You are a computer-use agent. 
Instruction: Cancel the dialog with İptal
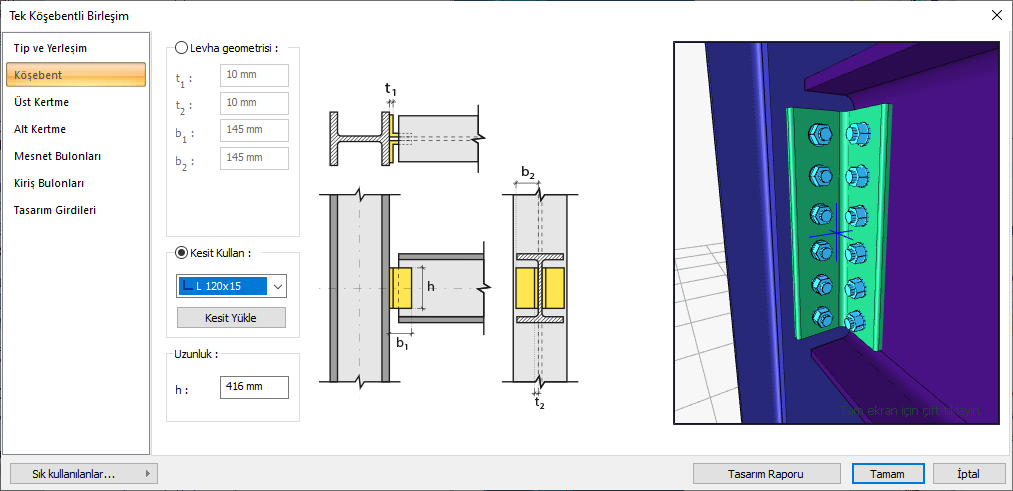tap(969, 474)
